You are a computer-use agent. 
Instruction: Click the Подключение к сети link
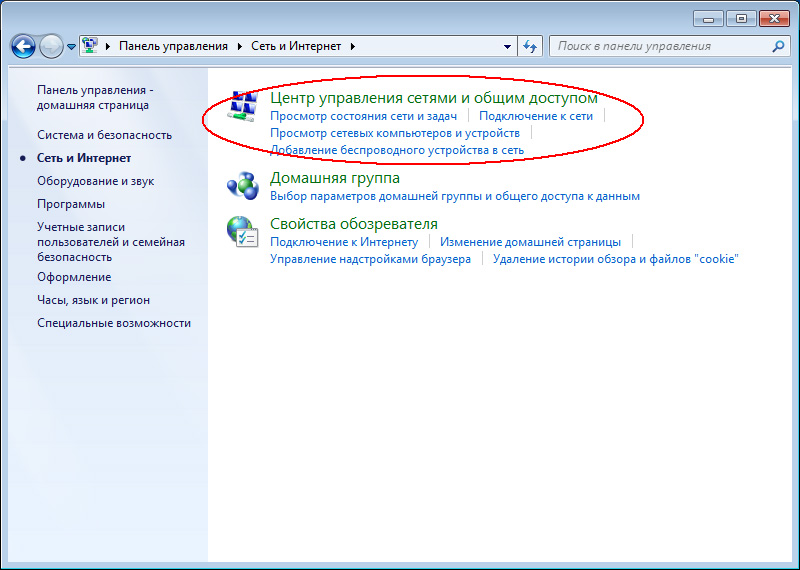[x=536, y=116]
